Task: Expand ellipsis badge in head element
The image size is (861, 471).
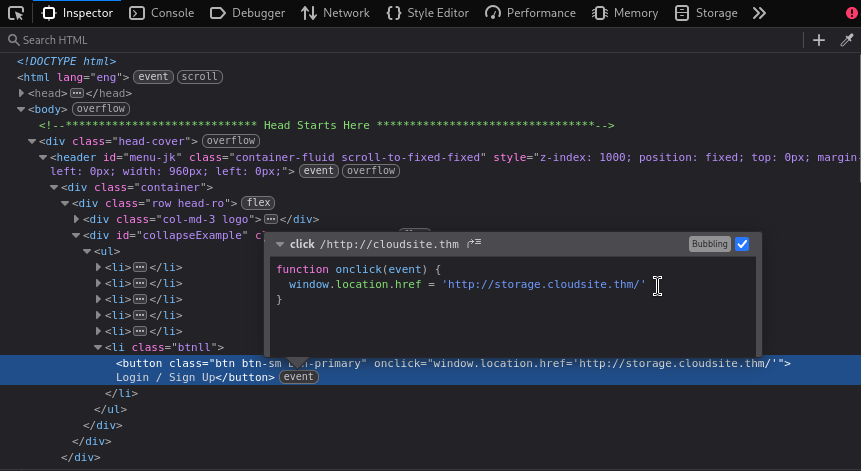Action: click(77, 93)
